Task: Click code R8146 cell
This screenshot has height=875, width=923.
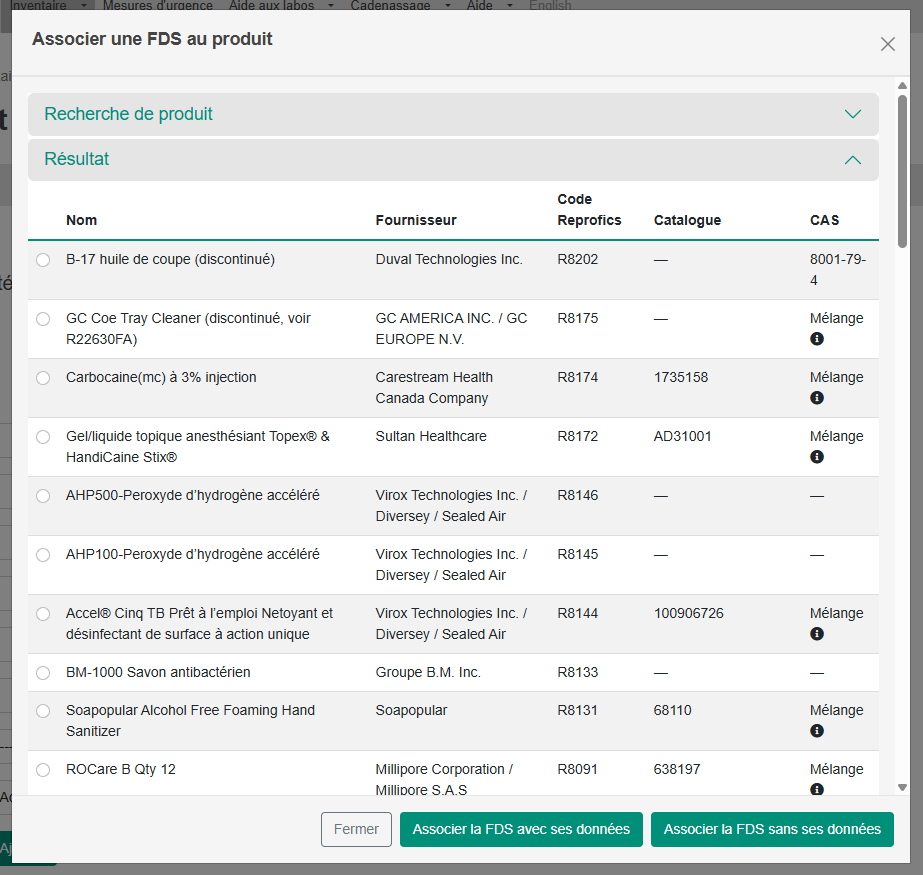Action: (577, 496)
